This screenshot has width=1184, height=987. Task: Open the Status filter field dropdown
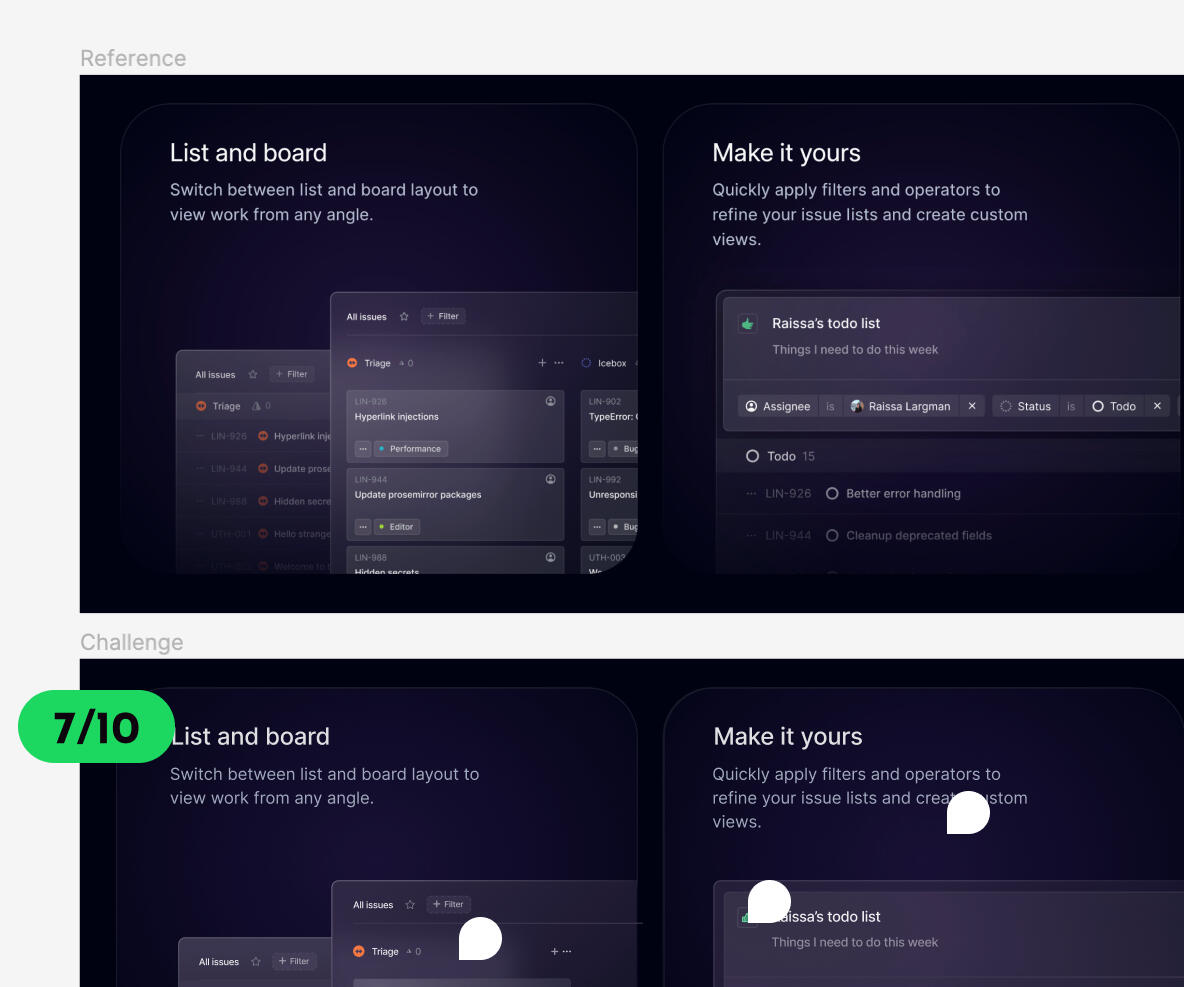(x=1026, y=406)
